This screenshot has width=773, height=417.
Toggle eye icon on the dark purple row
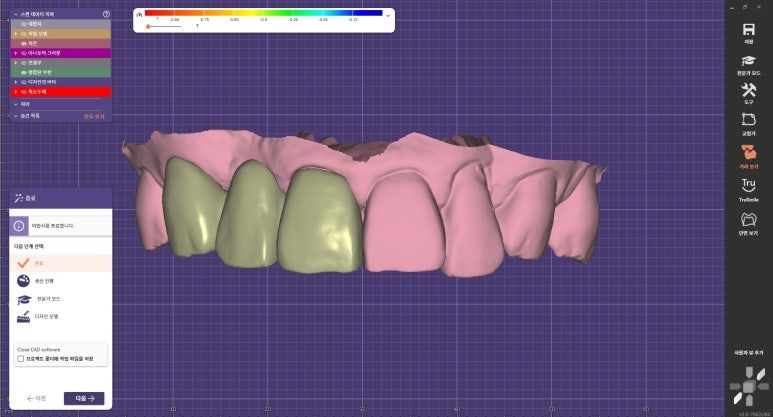point(24,82)
